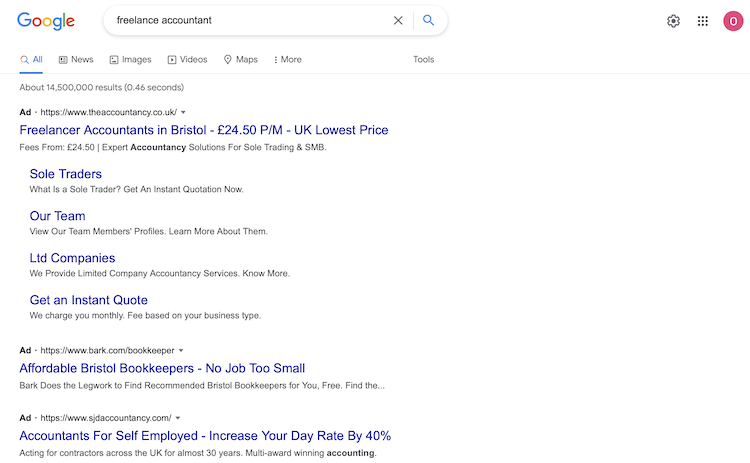Click the Ad label of theaccountancy result
The width and height of the screenshot is (750, 463).
(x=25, y=112)
